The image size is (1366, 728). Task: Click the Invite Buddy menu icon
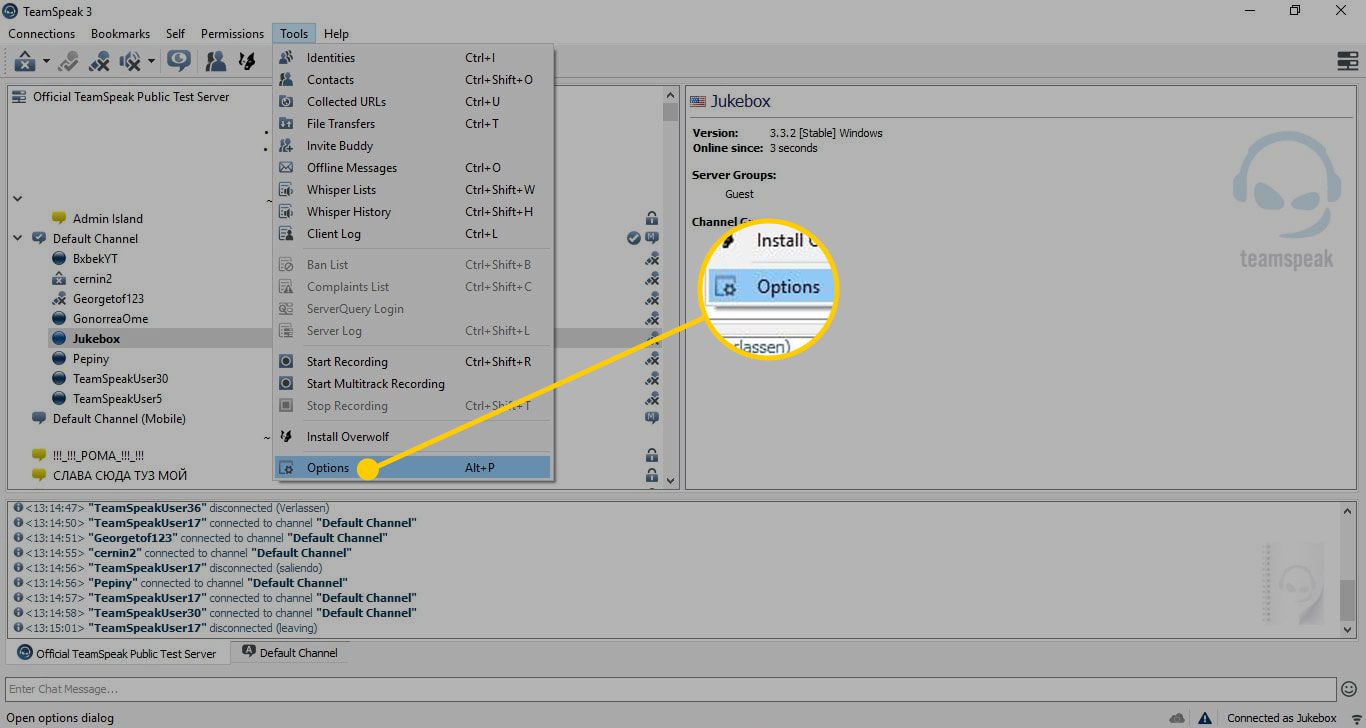[x=287, y=146]
